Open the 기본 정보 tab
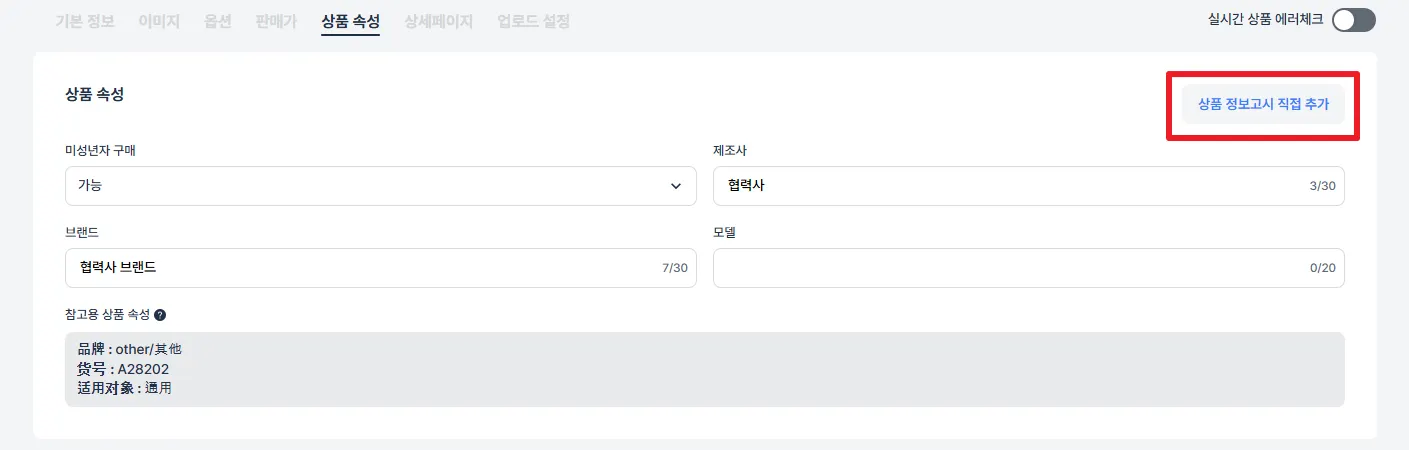Image resolution: width=1409 pixels, height=450 pixels. tap(84, 20)
